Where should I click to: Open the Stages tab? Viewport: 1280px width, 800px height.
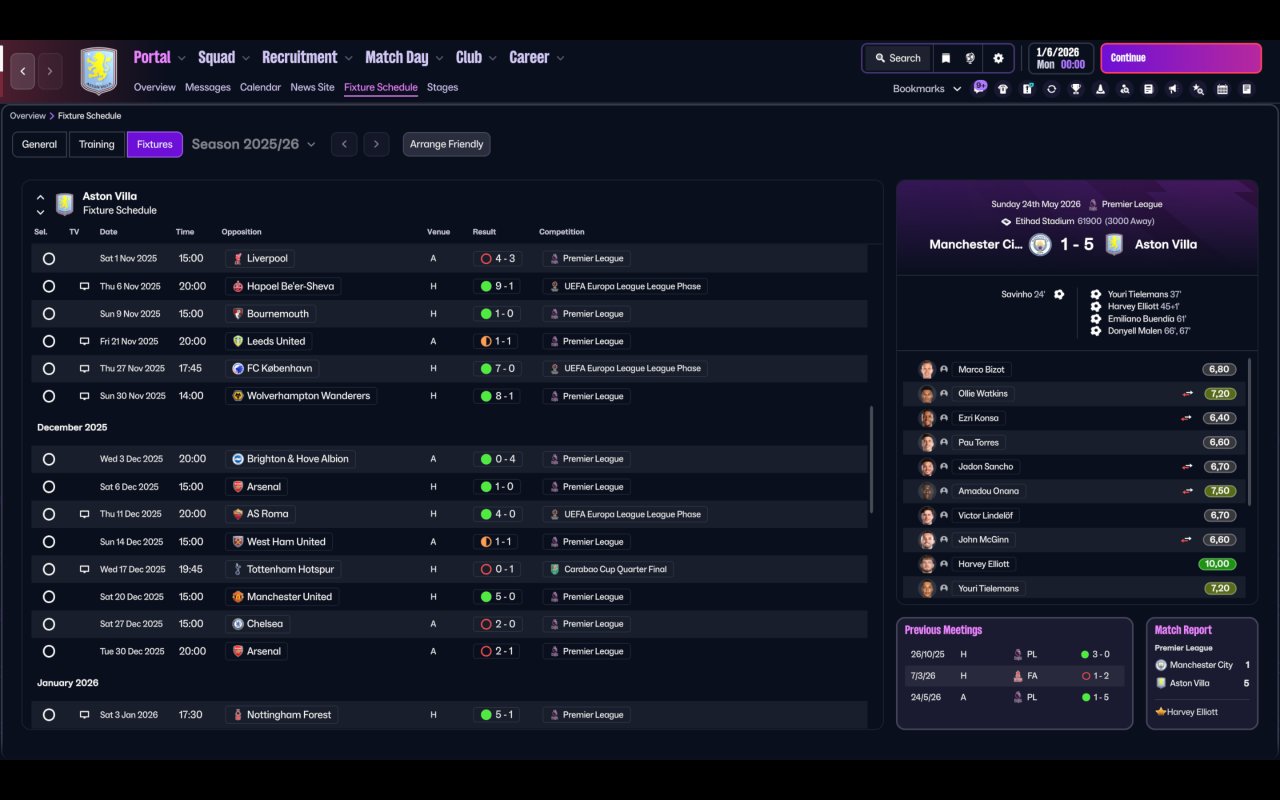(442, 87)
